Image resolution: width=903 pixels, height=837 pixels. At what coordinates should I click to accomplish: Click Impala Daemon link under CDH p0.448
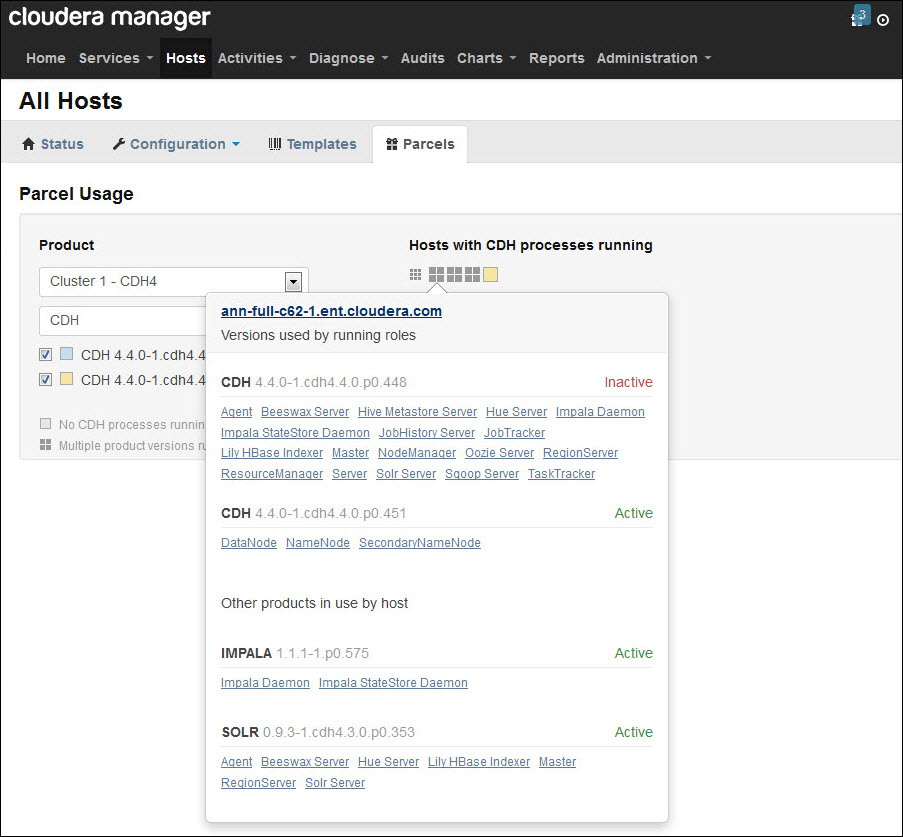(x=600, y=412)
